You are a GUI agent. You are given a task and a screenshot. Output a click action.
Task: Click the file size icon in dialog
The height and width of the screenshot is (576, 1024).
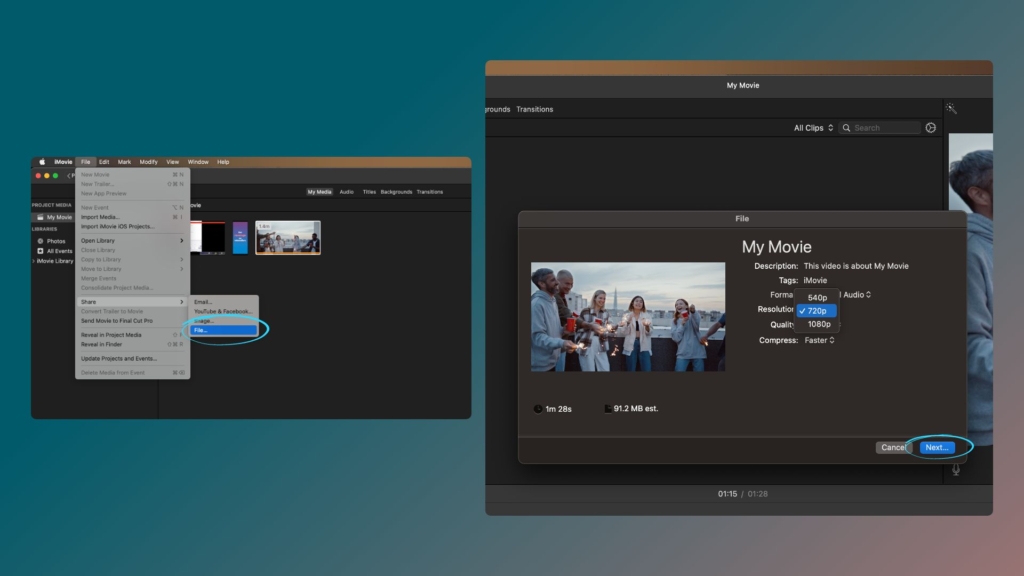pos(607,409)
